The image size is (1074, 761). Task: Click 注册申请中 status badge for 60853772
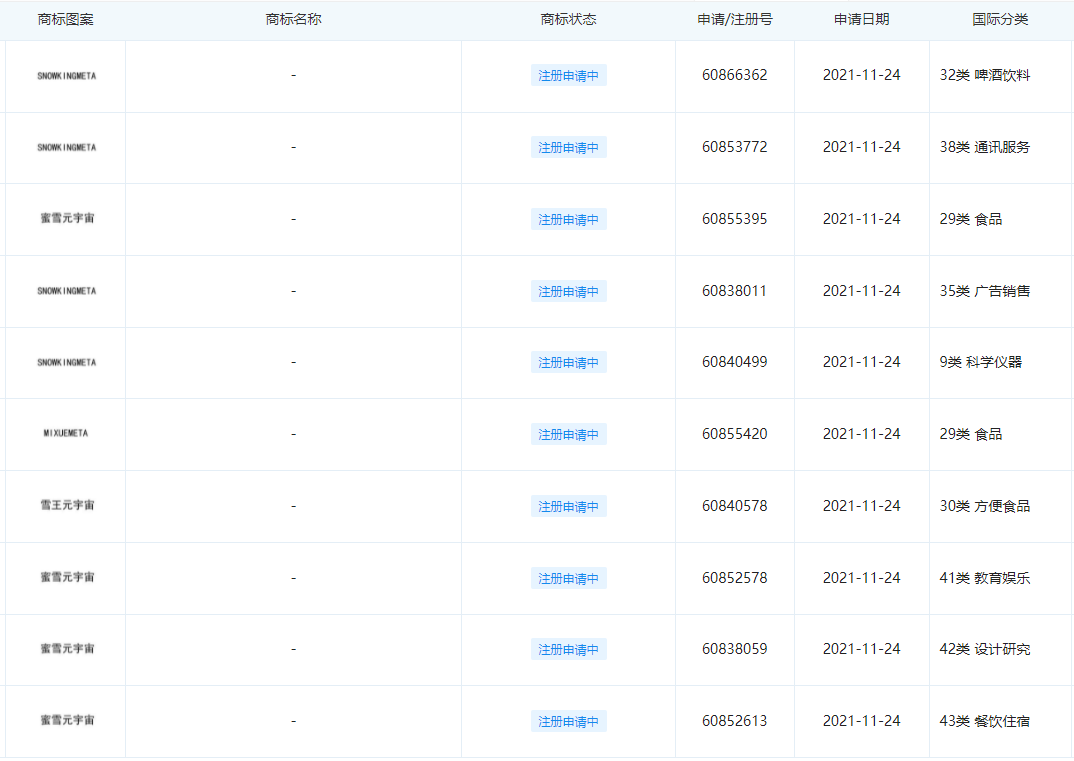[x=569, y=147]
